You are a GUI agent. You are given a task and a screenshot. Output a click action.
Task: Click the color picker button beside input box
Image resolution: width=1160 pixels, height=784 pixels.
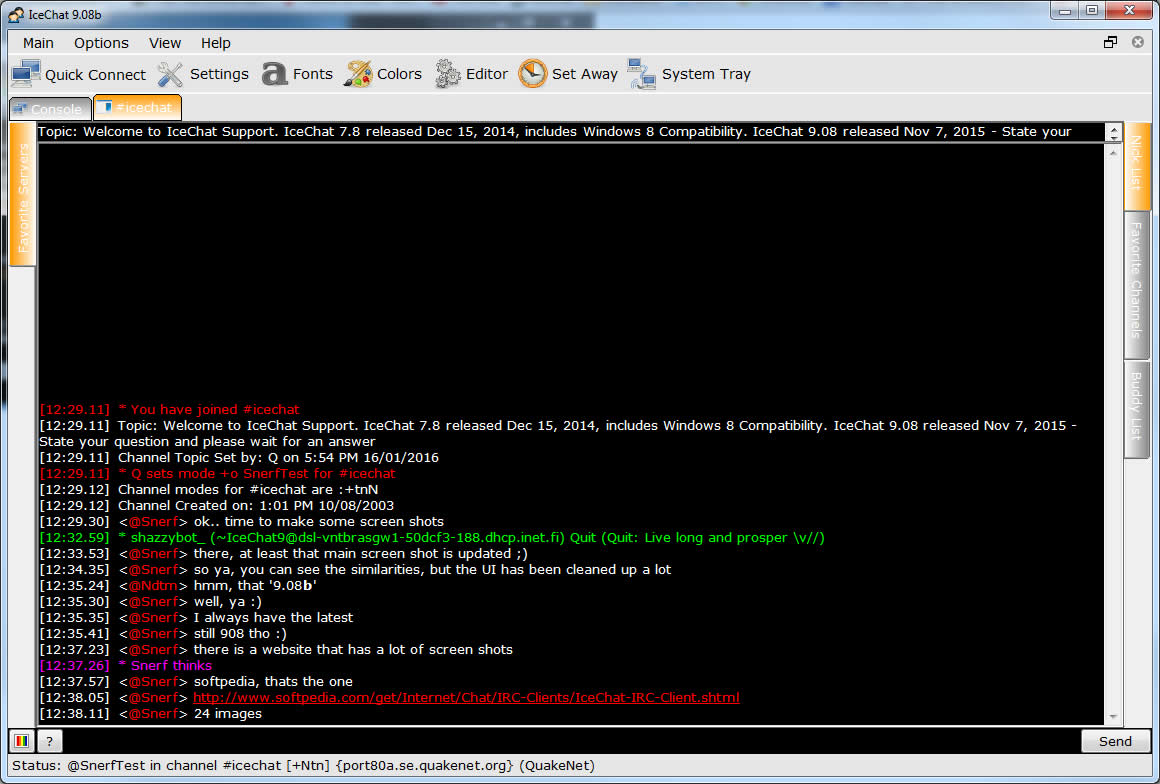[x=21, y=740]
